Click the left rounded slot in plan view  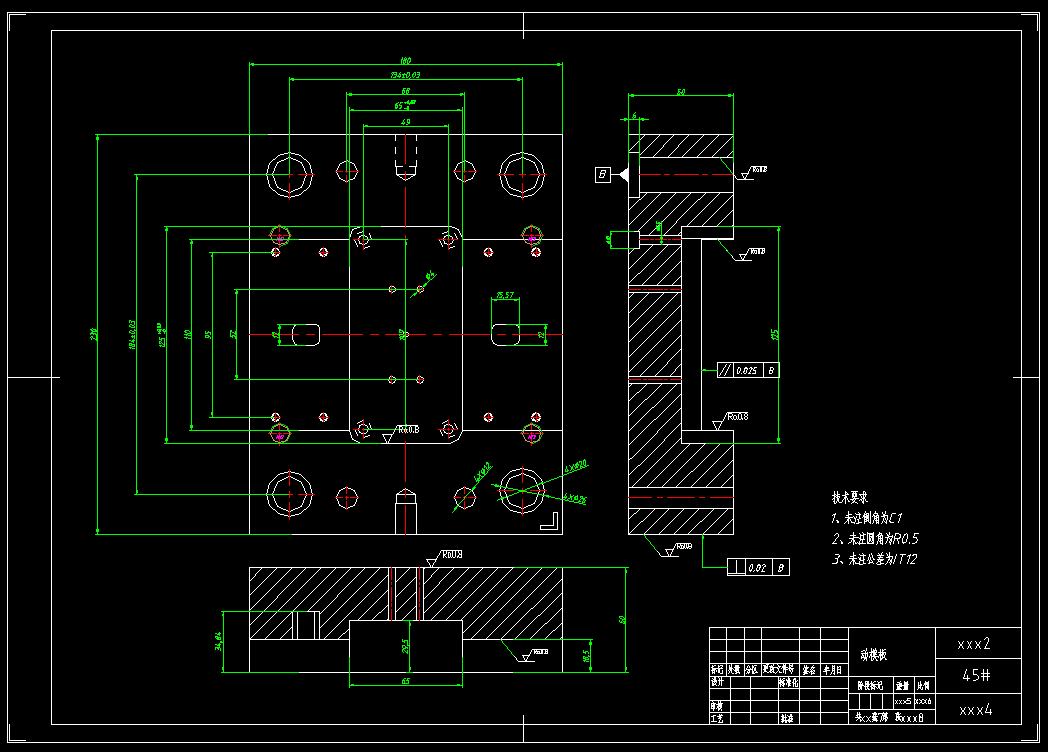point(306,334)
